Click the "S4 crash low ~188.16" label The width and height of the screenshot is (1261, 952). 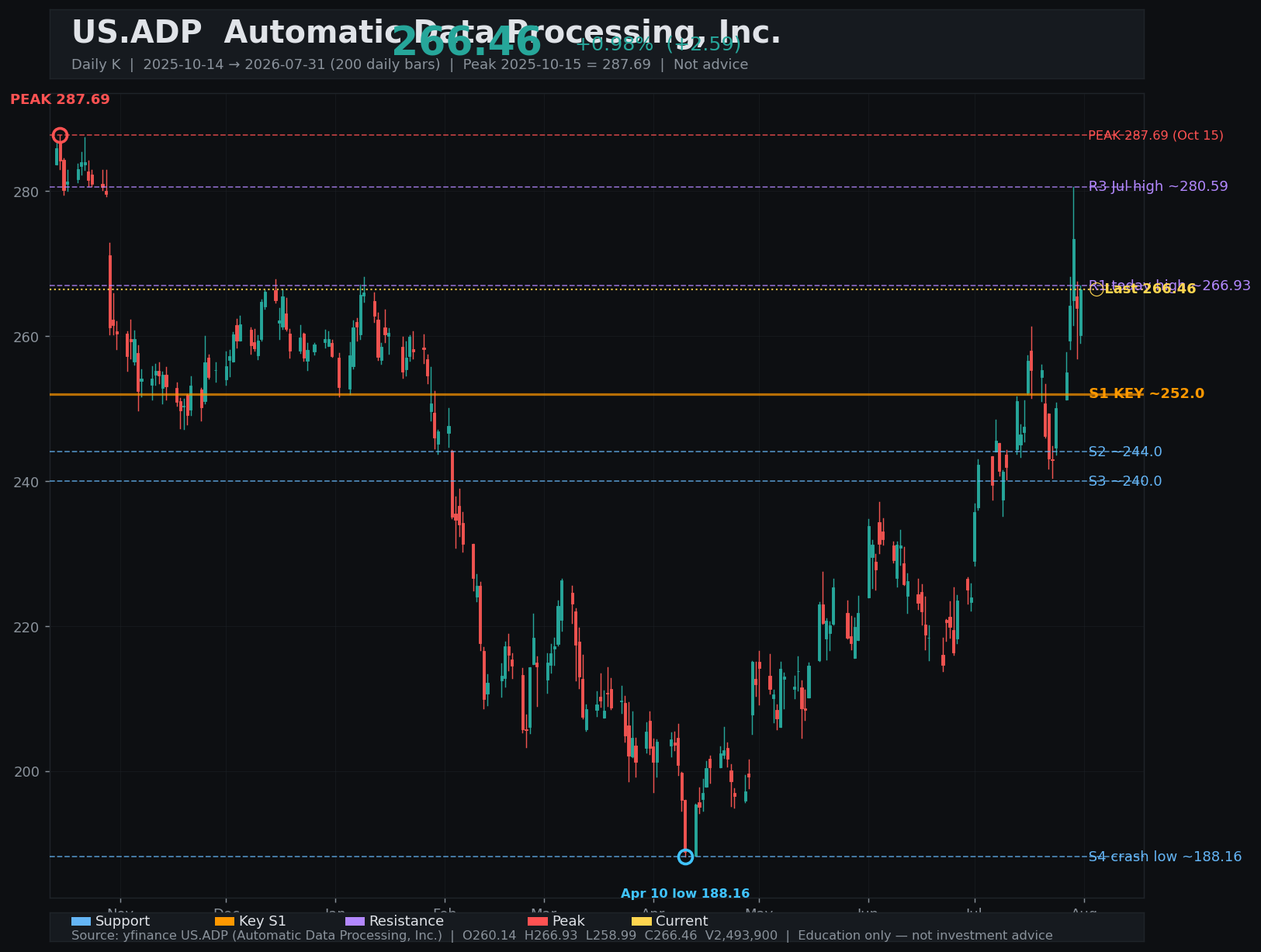tap(1165, 857)
